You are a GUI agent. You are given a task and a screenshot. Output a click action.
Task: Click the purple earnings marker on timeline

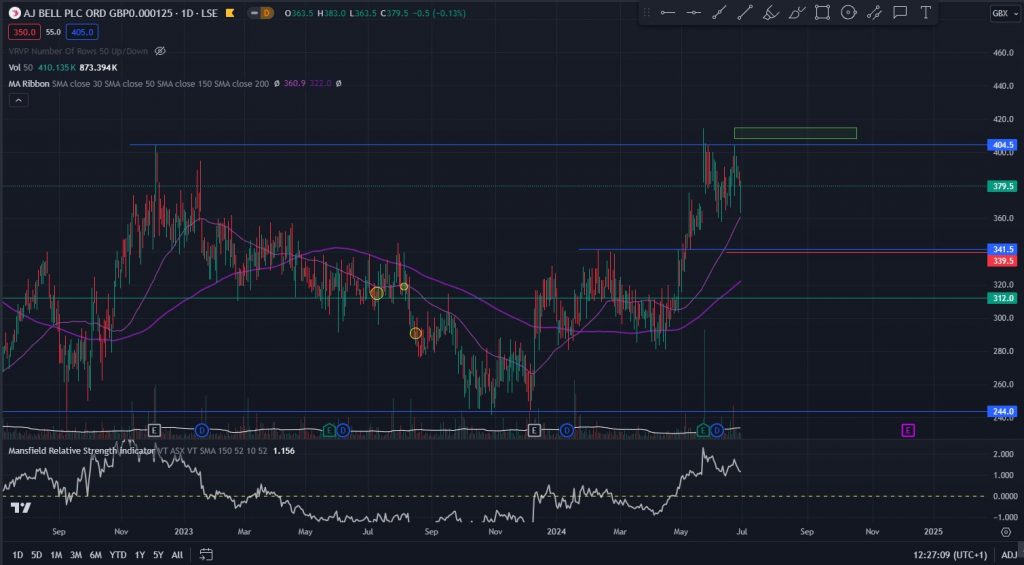(x=908, y=430)
